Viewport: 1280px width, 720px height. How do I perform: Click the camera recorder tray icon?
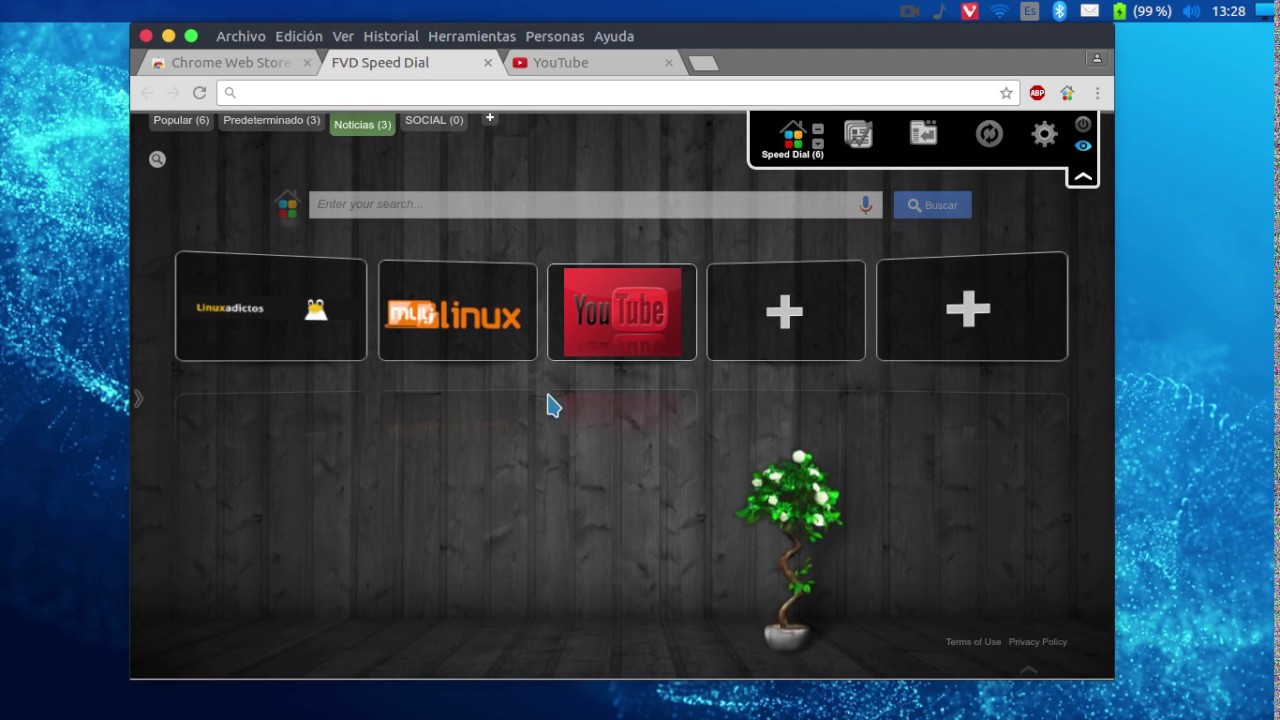pyautogui.click(x=909, y=11)
